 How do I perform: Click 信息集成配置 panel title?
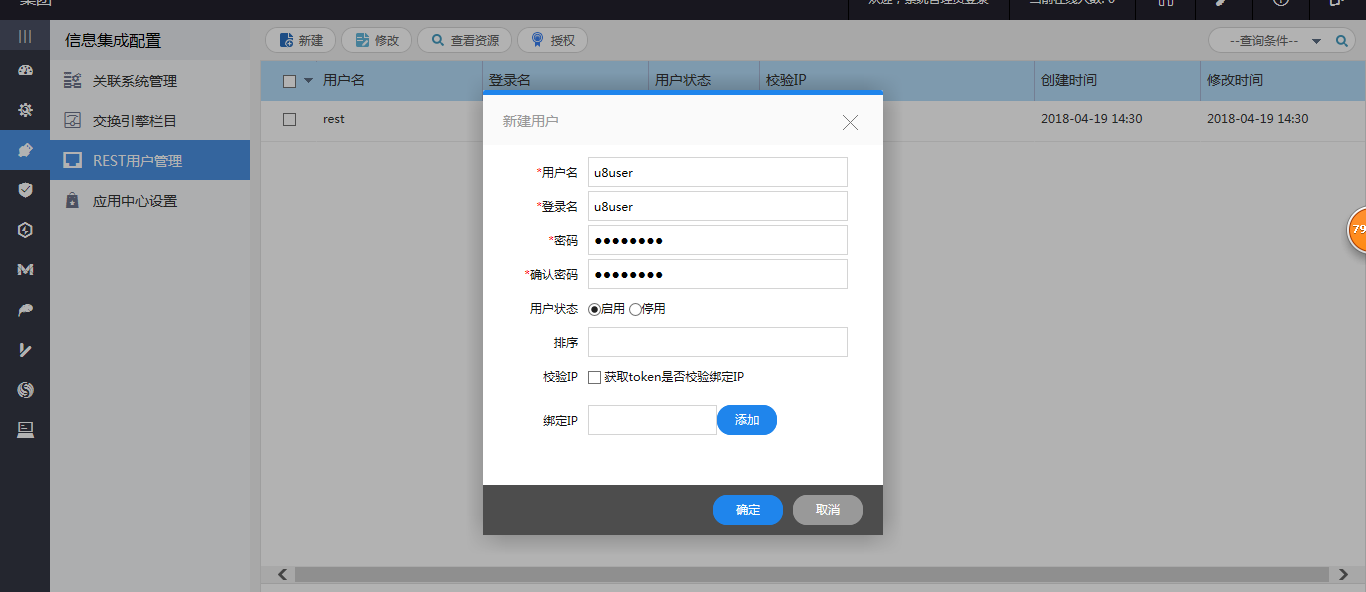click(x=113, y=41)
